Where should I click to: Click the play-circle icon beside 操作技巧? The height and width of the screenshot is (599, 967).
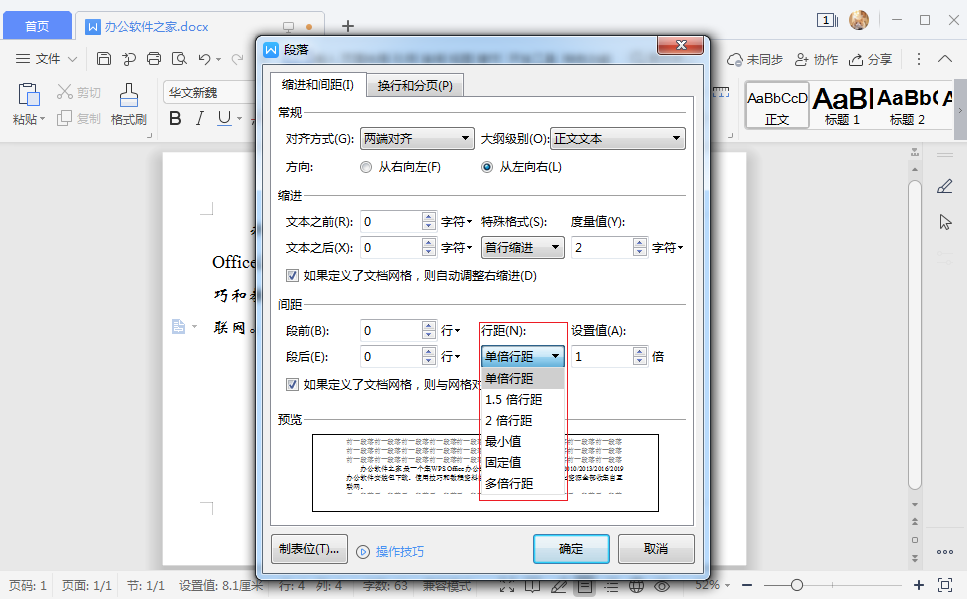363,551
